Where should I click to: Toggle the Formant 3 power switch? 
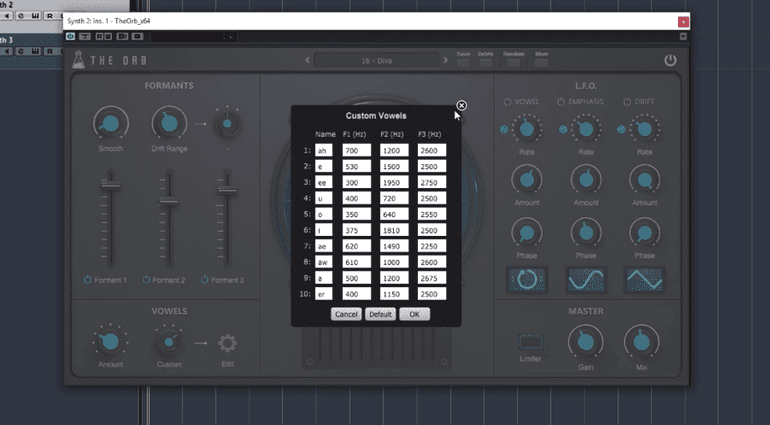[205, 279]
